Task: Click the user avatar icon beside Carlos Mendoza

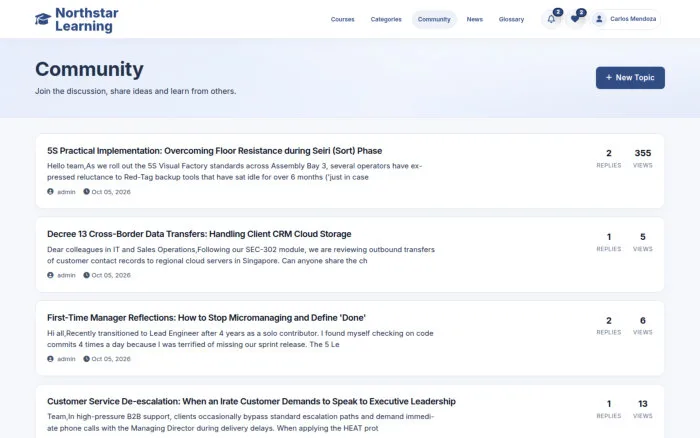Action: coord(600,19)
